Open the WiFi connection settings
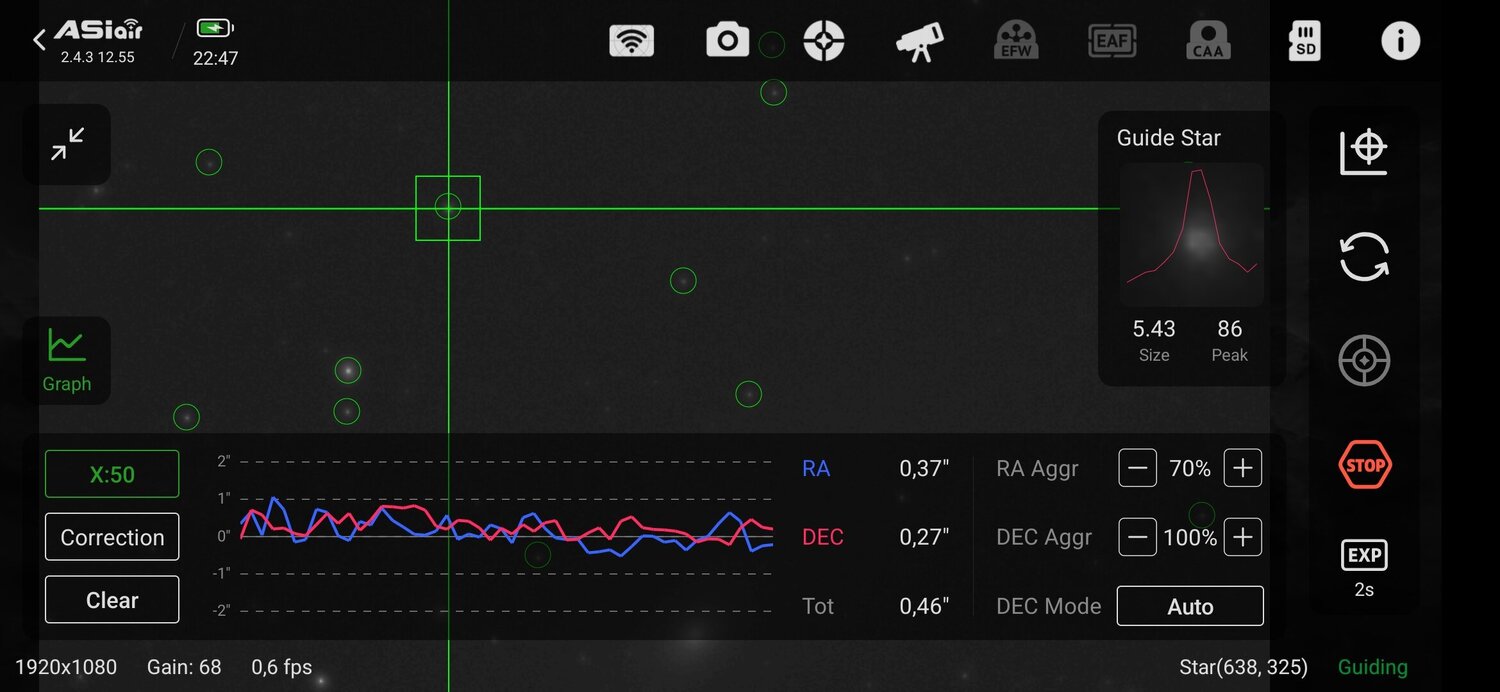 [631, 40]
